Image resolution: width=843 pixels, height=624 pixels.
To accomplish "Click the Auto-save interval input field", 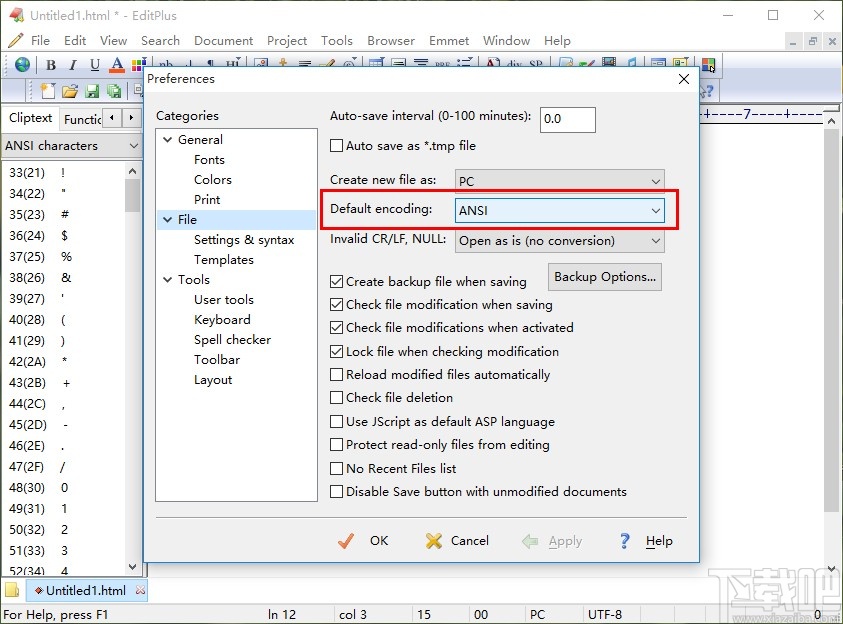I will pos(568,119).
